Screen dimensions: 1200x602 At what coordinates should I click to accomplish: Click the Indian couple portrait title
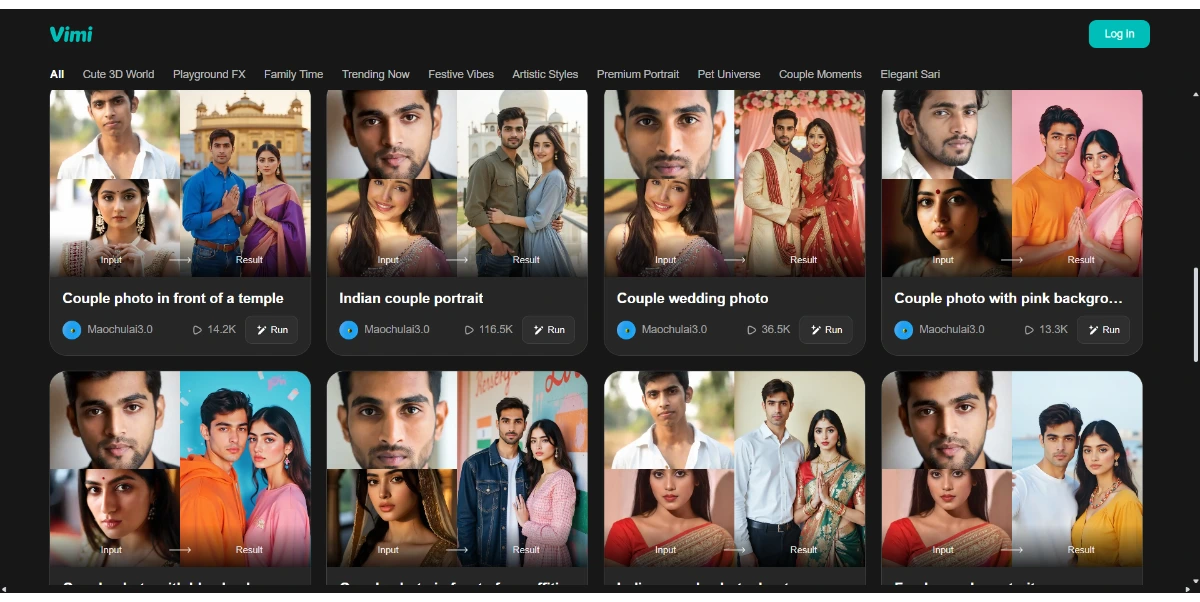pyautogui.click(x=411, y=298)
